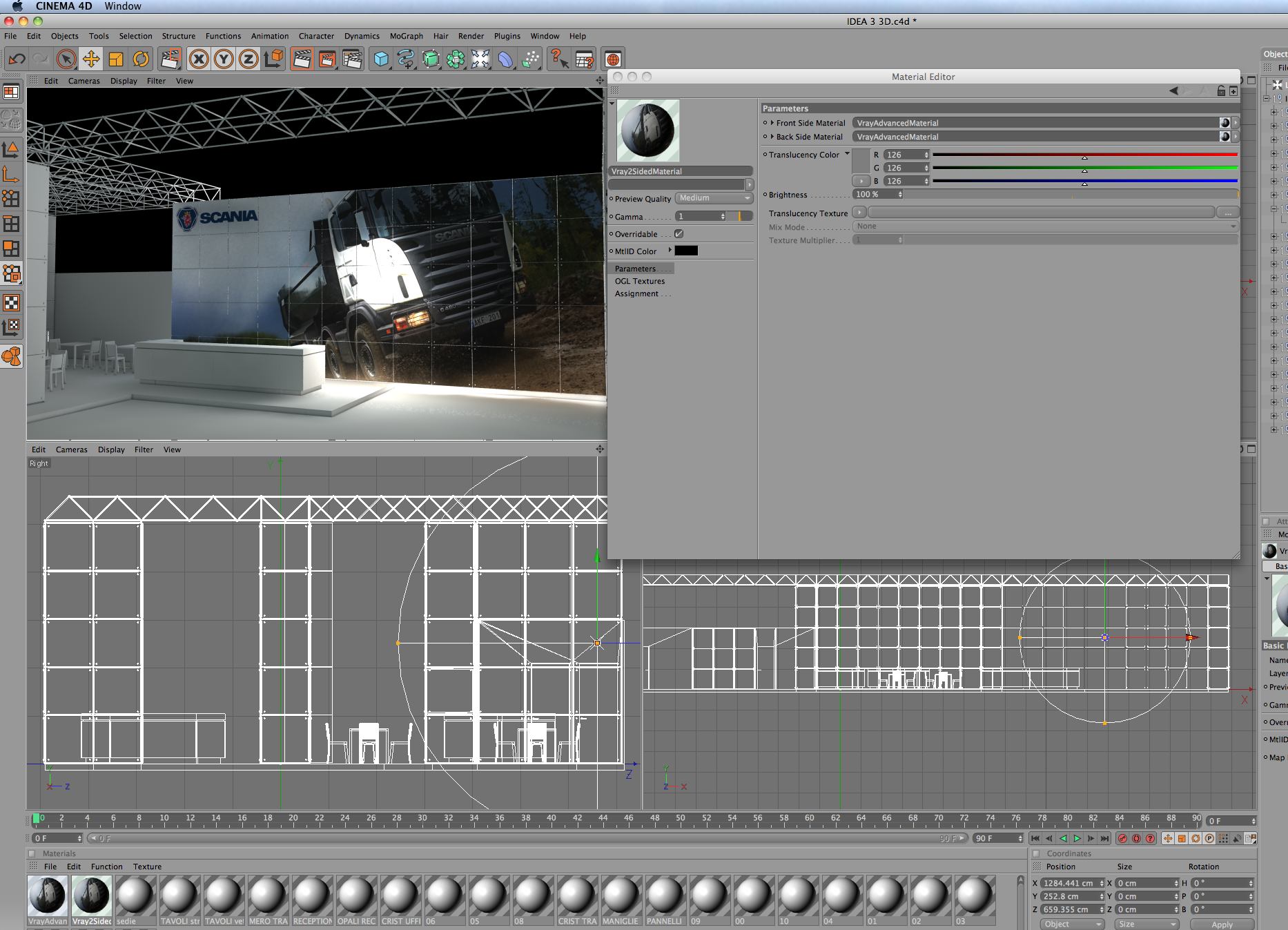Open the Window menu in macOS menu bar
The image size is (1288, 930).
pos(123,6)
